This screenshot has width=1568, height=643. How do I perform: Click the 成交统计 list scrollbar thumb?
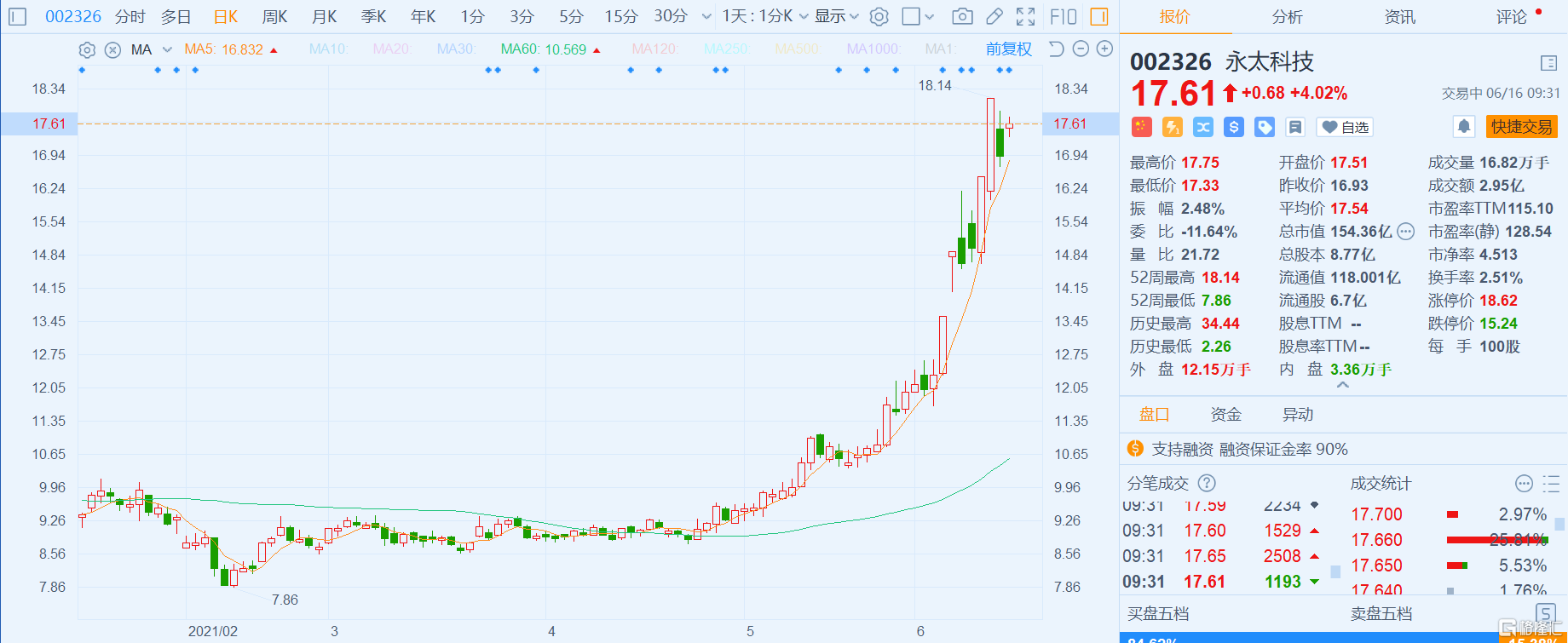[x=1560, y=524]
